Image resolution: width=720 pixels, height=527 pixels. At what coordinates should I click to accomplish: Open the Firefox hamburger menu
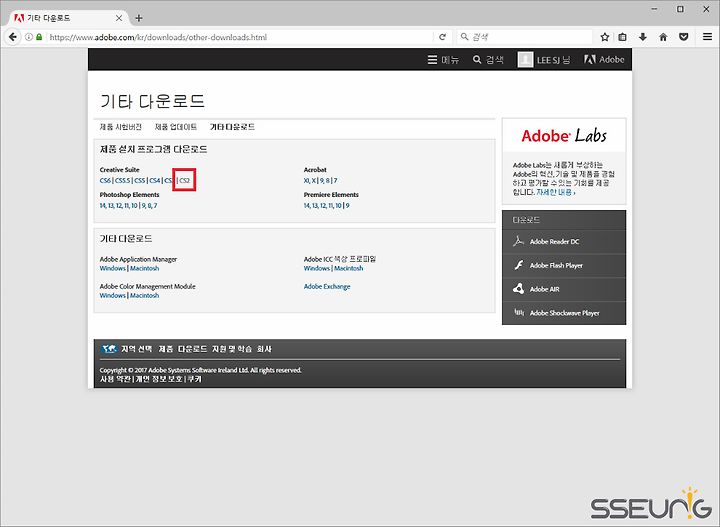707,37
